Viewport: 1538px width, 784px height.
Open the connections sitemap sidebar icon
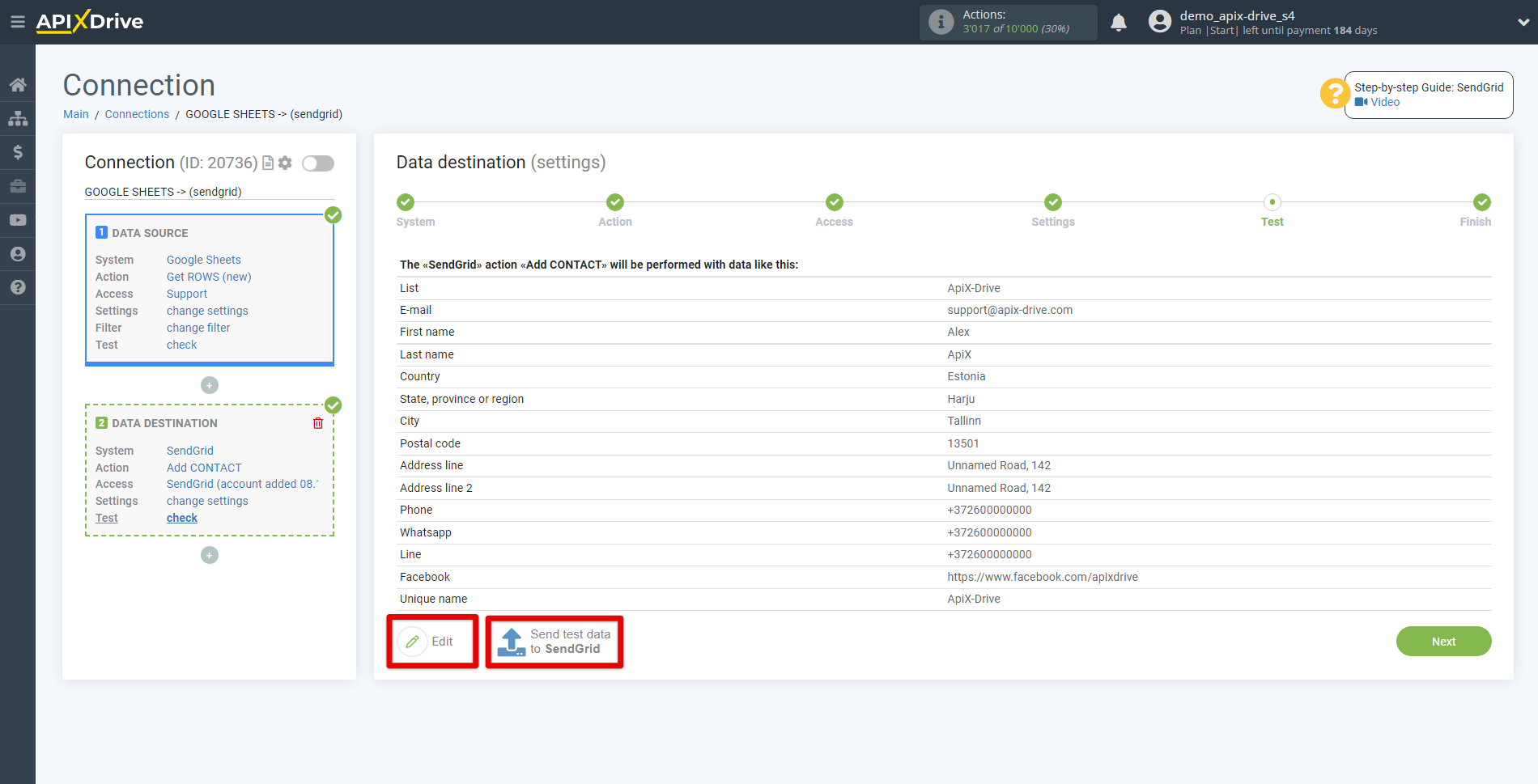[18, 118]
